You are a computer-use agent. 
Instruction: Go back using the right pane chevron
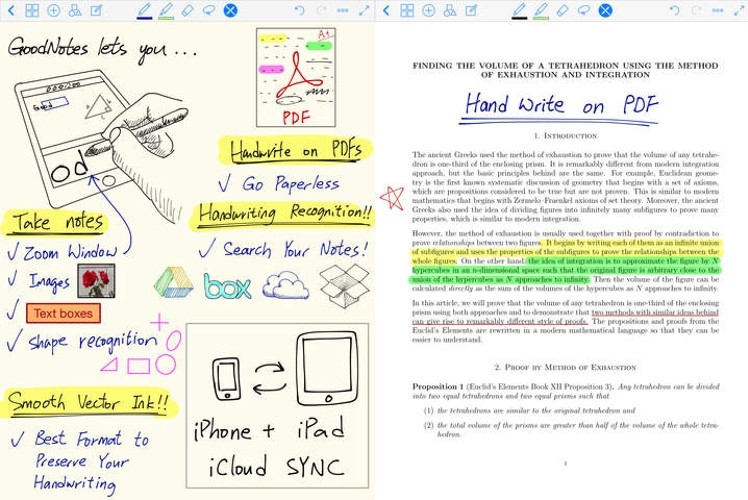tap(386, 10)
